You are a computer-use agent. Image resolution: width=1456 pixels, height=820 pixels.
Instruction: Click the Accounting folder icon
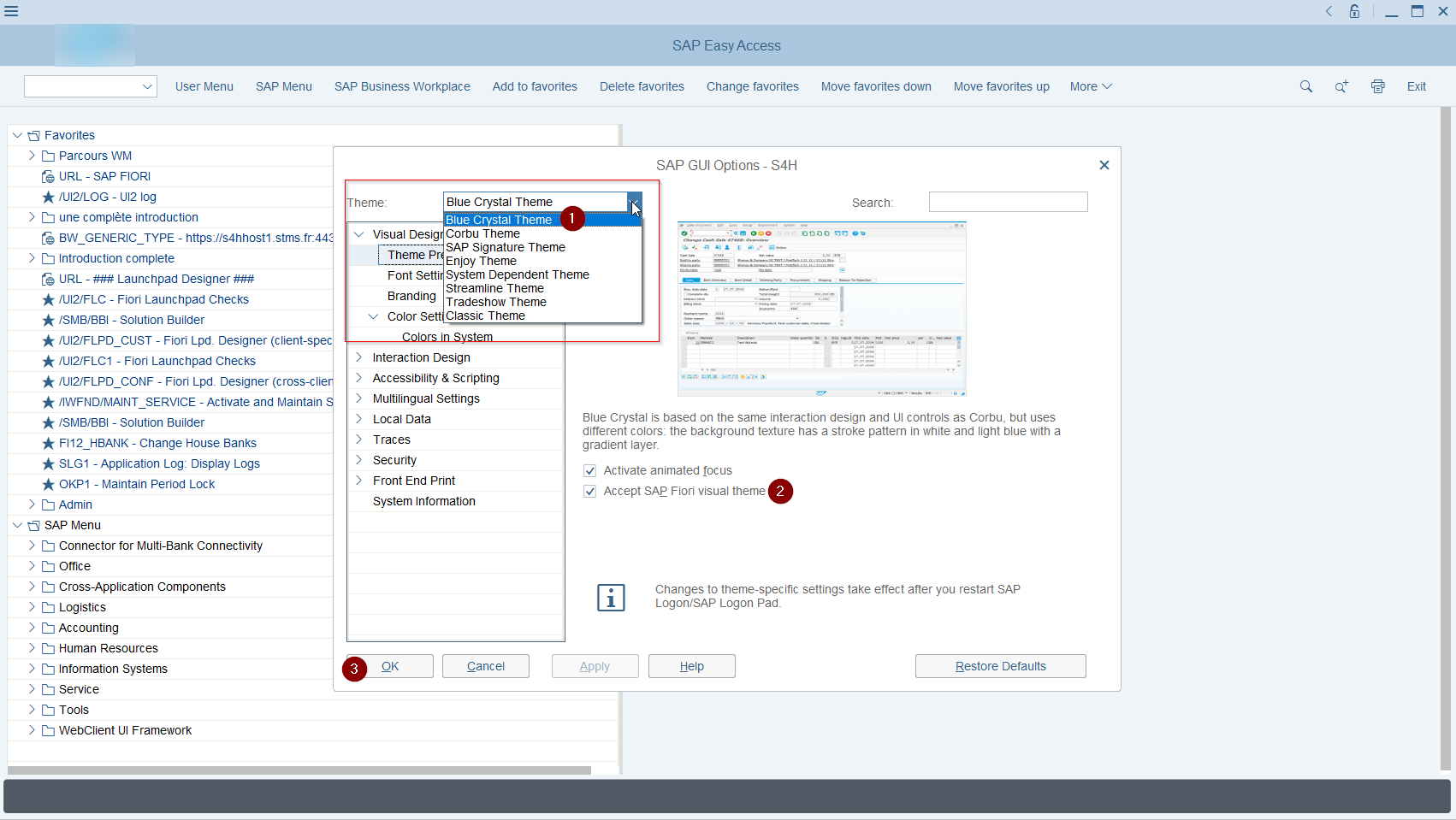pos(49,628)
